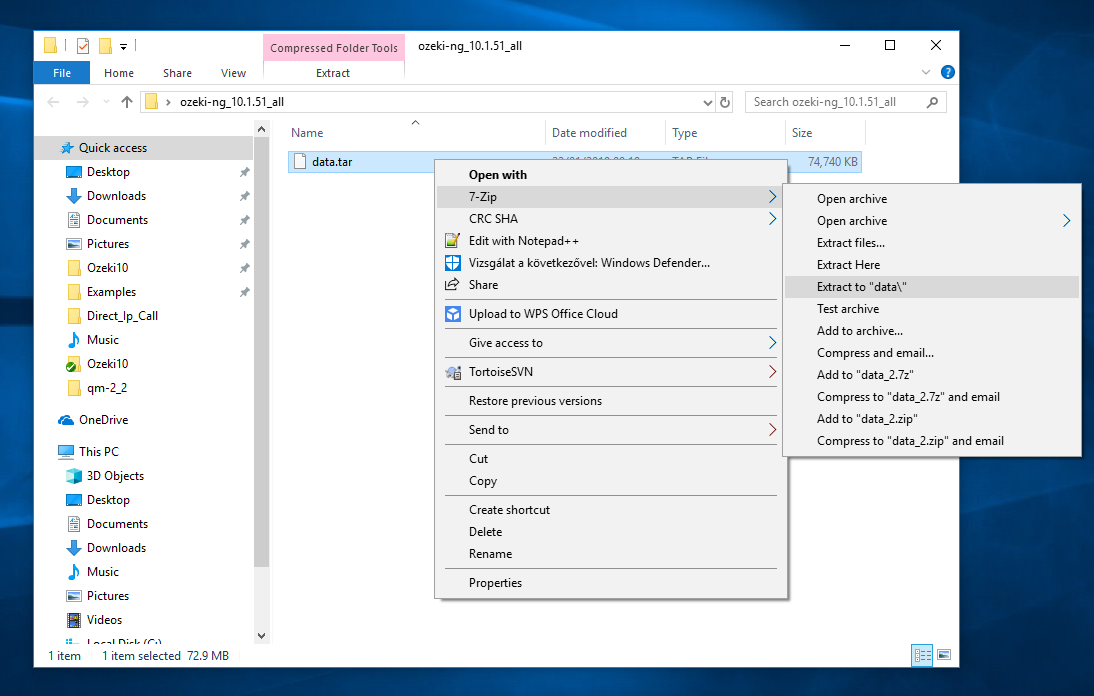Click the TortoiseSVN icon
The image size is (1094, 696).
coord(452,372)
